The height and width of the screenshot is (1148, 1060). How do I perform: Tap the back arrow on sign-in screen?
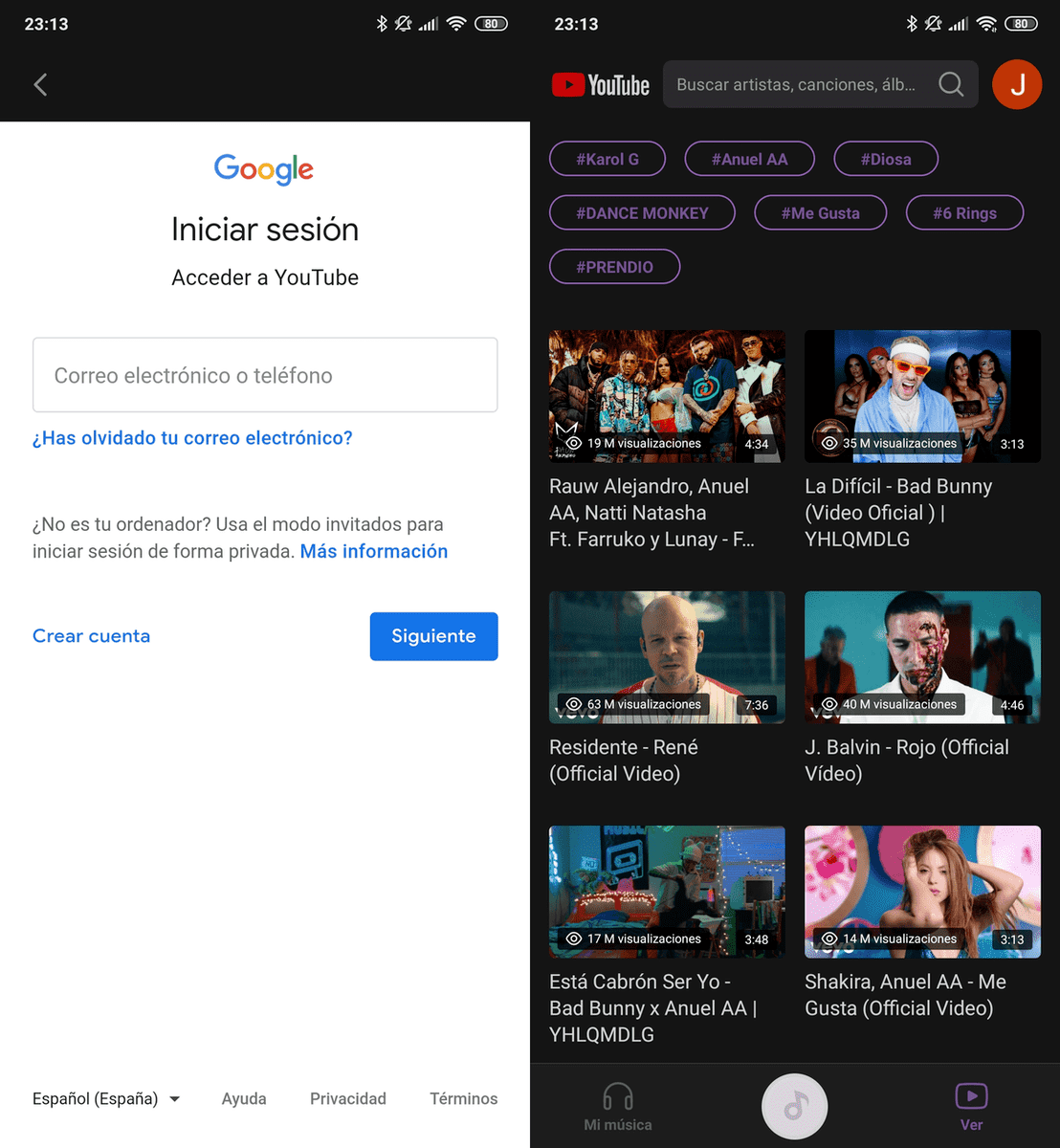40,84
